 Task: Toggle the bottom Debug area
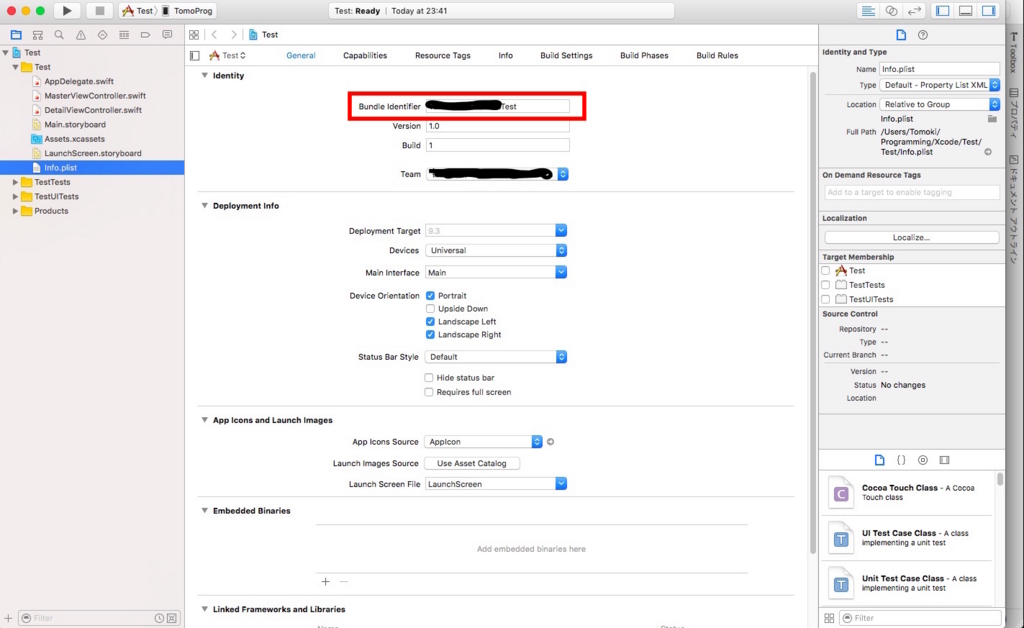point(966,10)
